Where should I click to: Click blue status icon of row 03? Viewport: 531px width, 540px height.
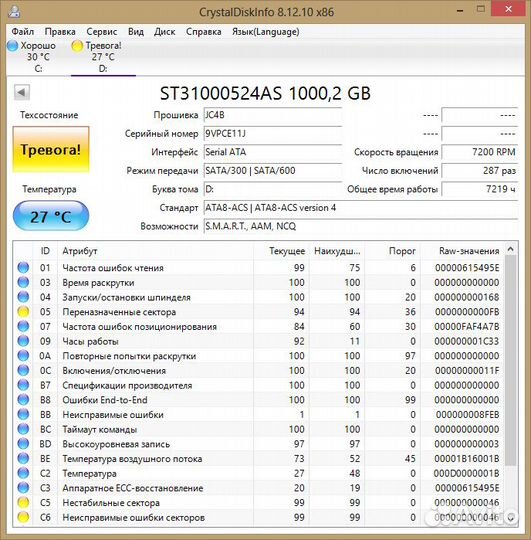(23, 282)
